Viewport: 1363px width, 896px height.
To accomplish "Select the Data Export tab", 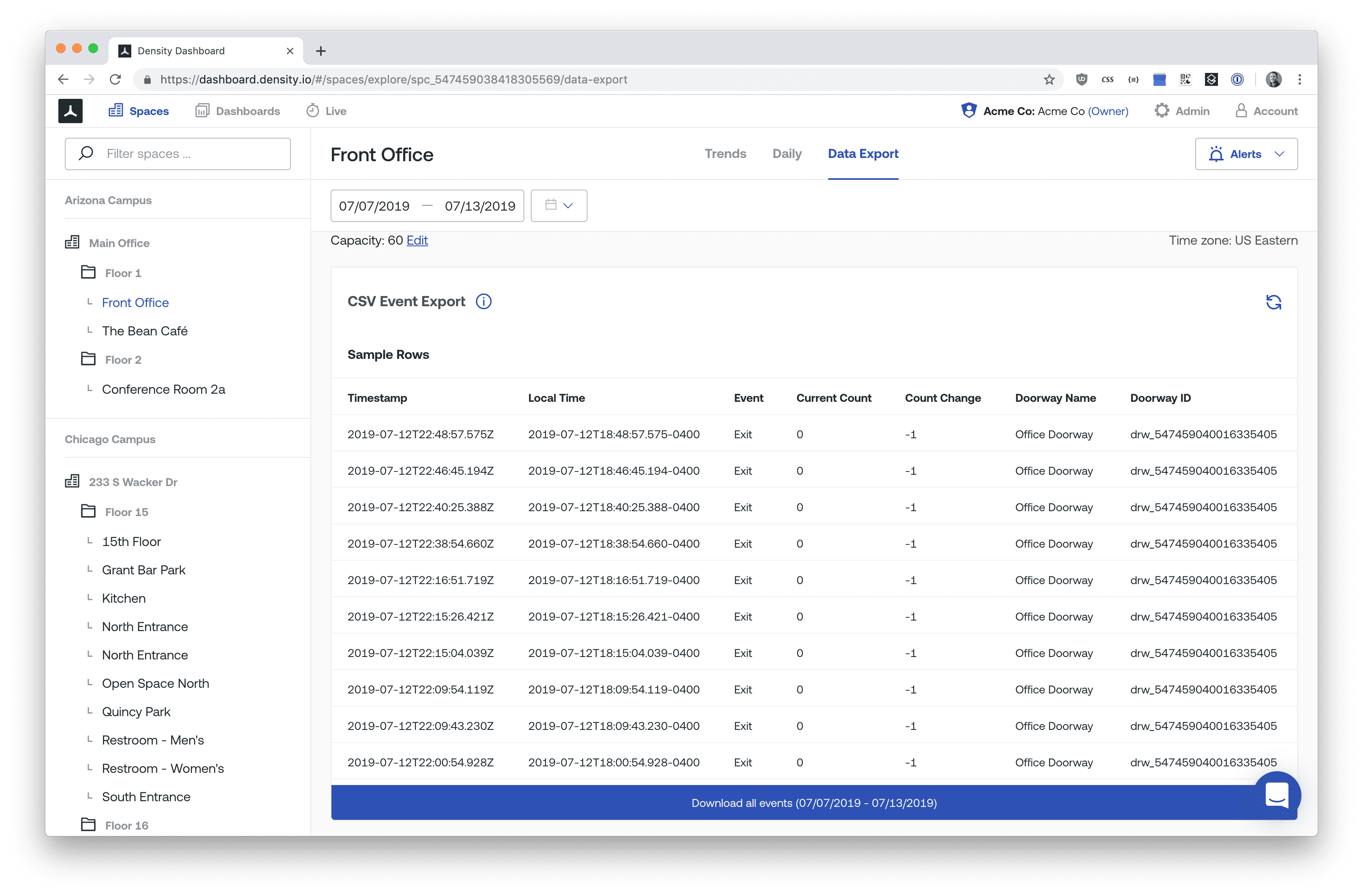I will tap(863, 154).
